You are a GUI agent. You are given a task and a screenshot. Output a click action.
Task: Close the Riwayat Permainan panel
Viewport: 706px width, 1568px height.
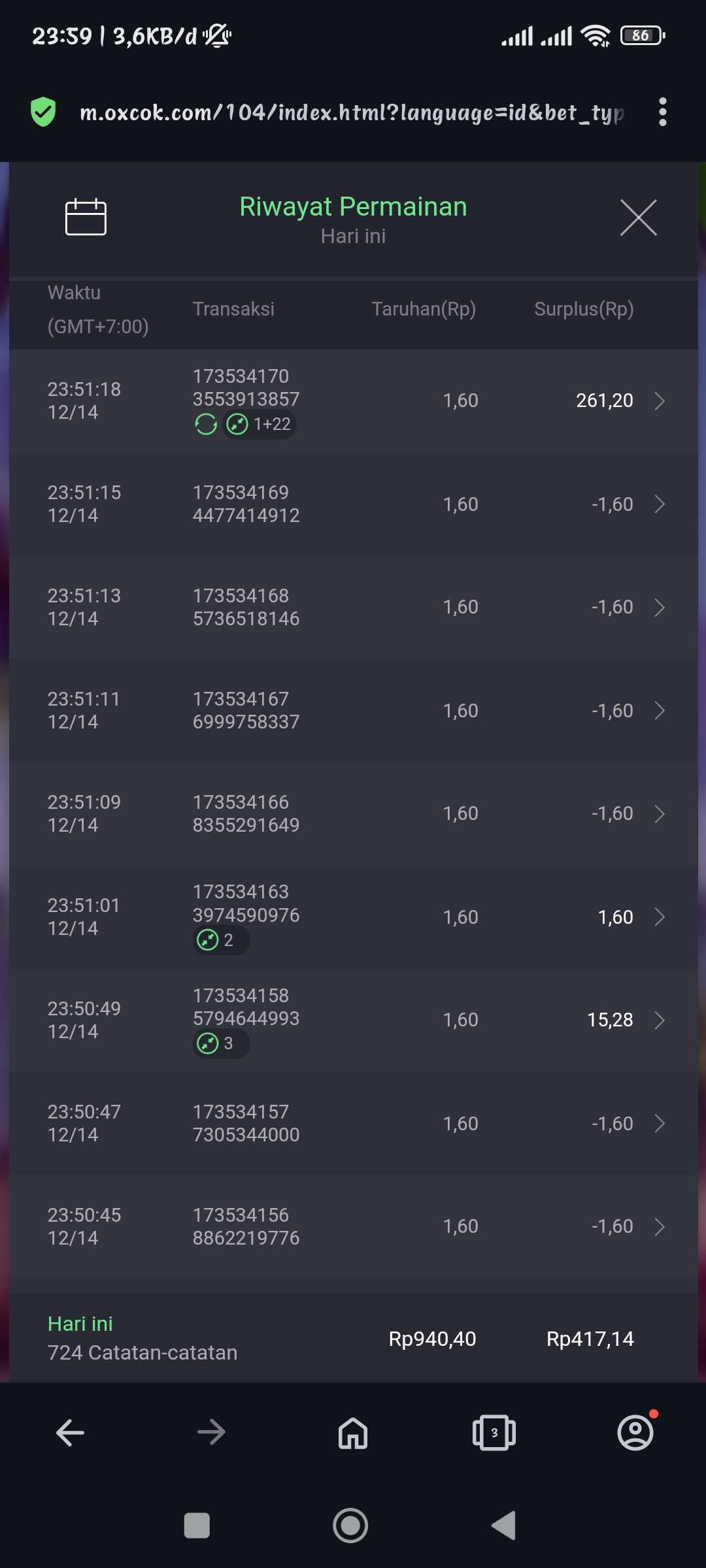638,218
